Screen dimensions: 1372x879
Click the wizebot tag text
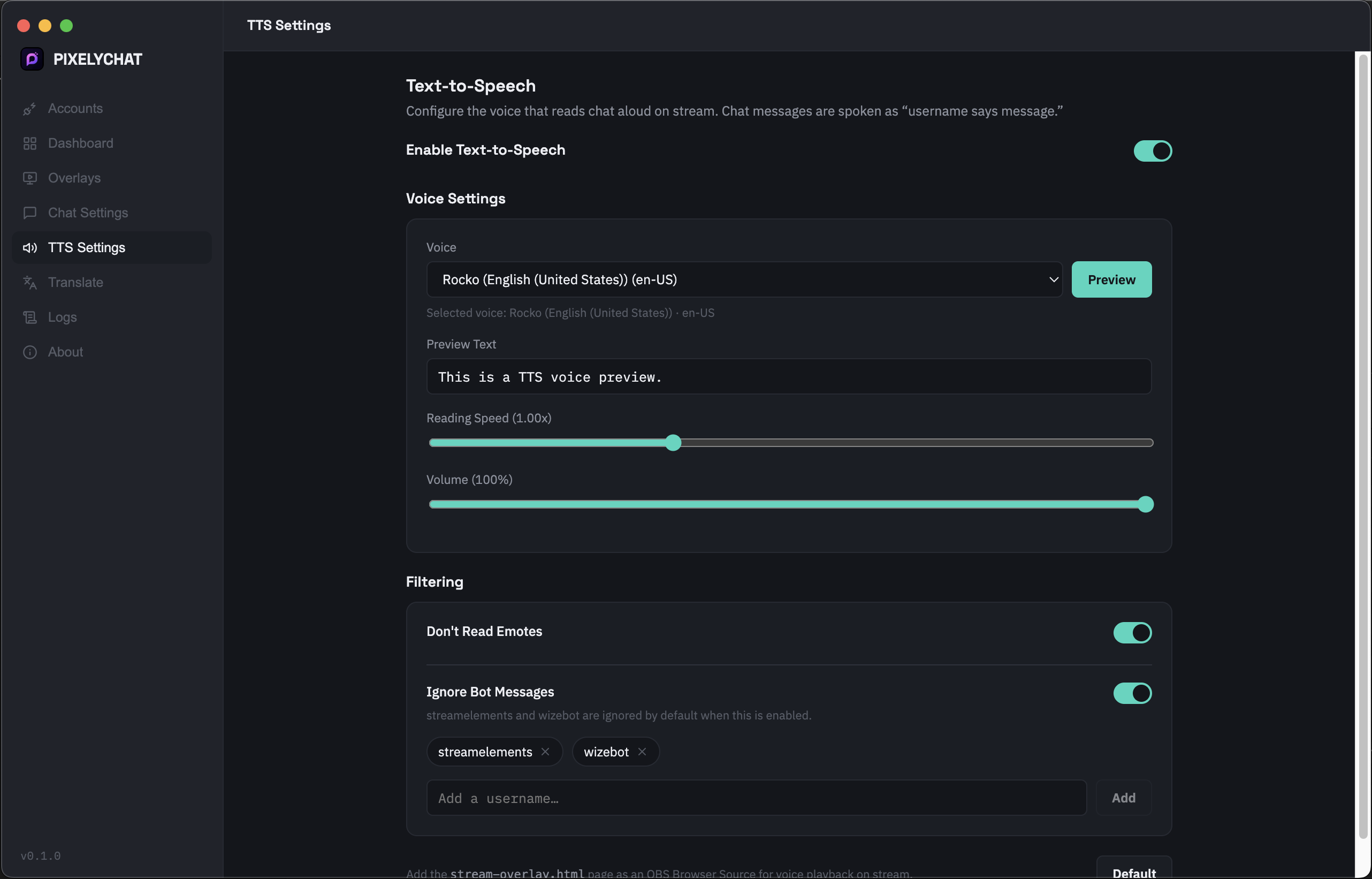(606, 752)
